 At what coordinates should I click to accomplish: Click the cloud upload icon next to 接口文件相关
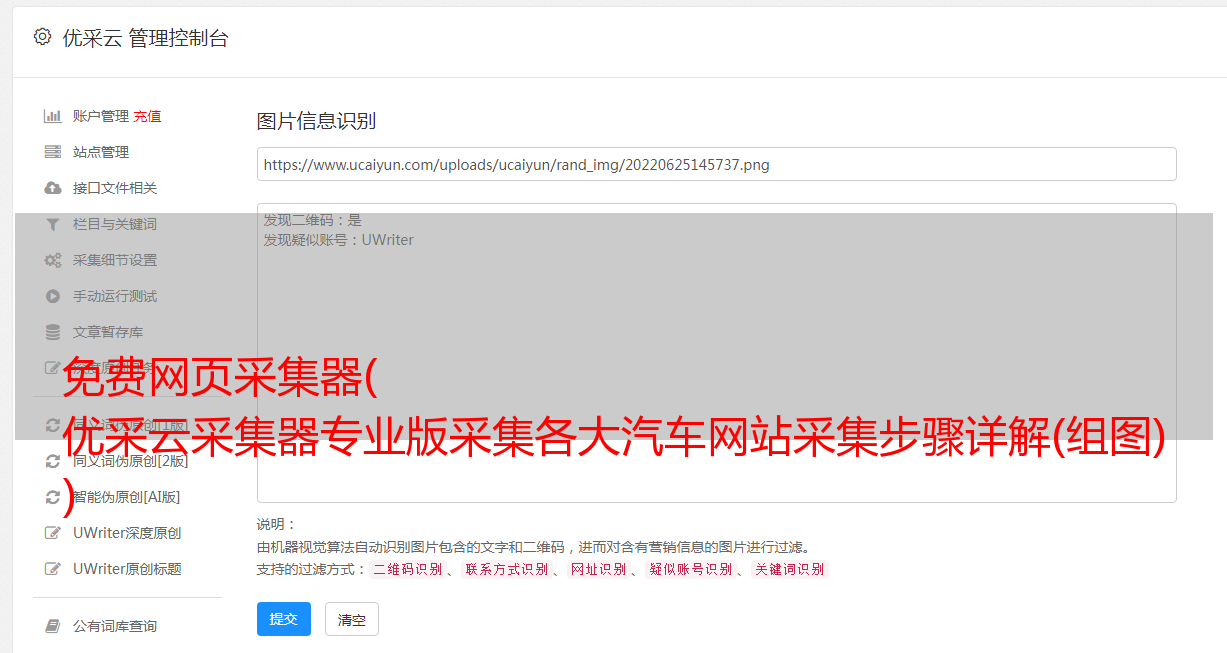point(53,188)
